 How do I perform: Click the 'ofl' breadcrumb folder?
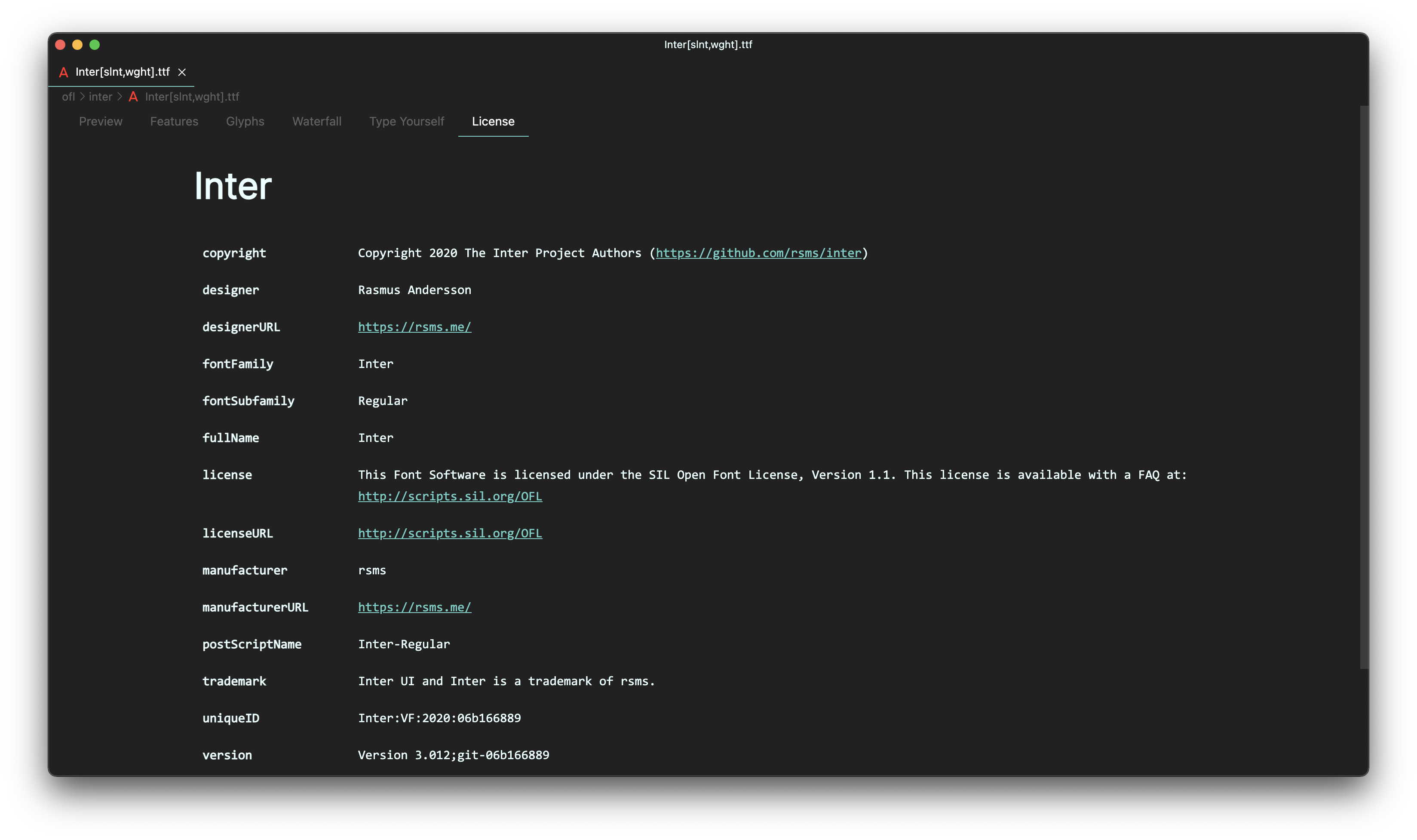(68, 97)
